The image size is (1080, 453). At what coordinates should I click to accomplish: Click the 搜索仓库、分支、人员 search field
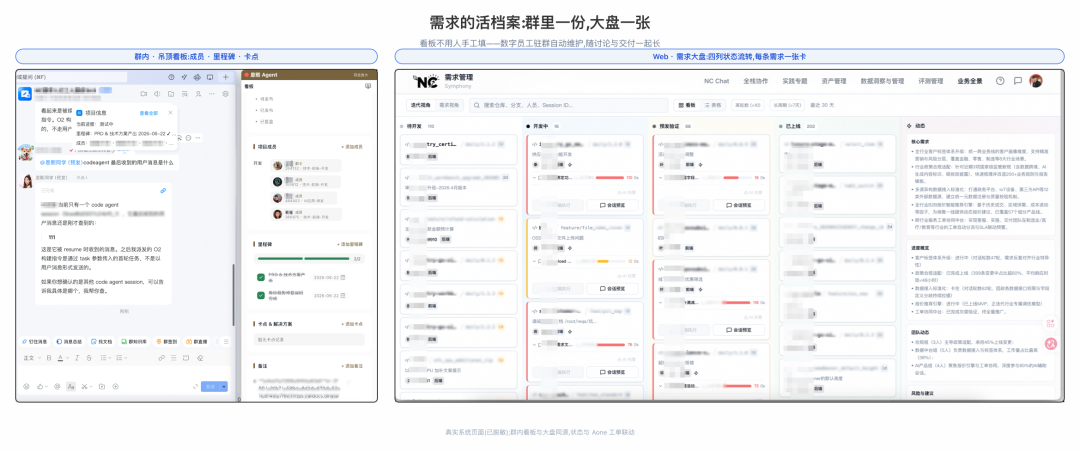point(568,105)
